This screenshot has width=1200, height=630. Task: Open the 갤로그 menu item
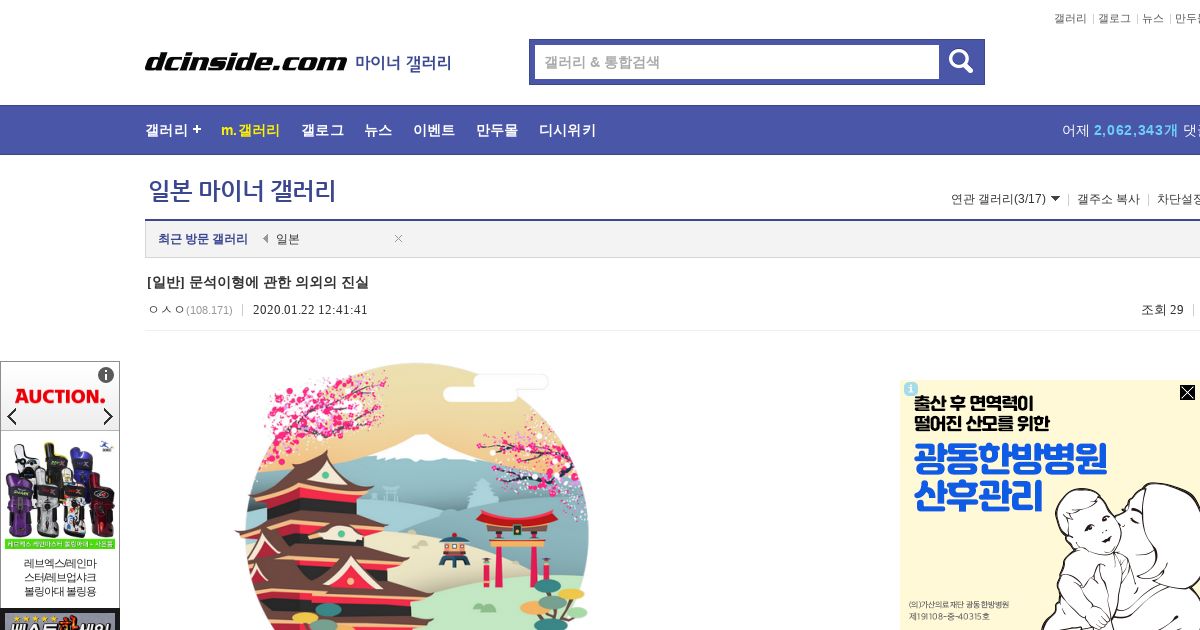click(322, 130)
